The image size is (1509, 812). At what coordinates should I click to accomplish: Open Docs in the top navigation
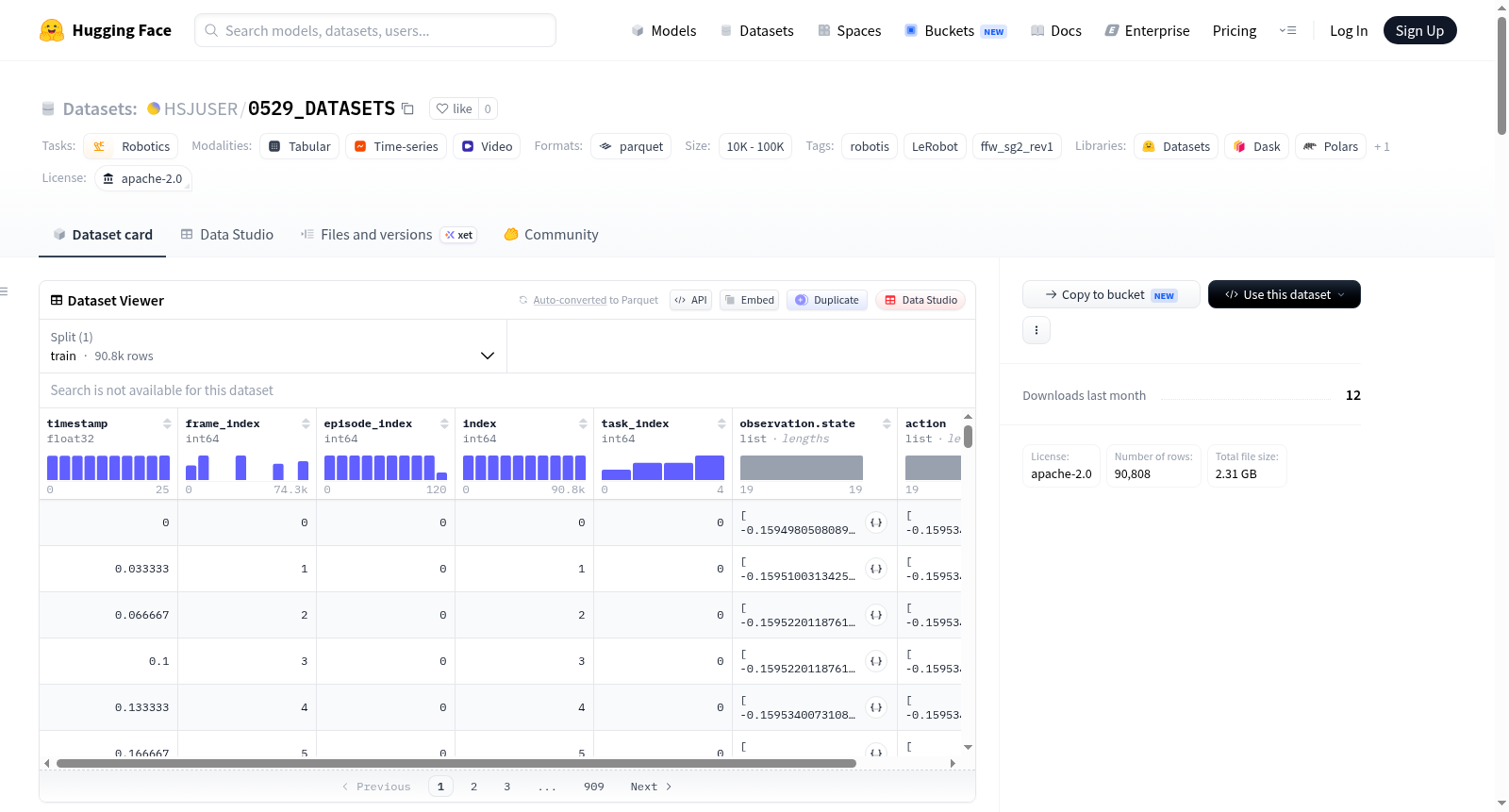pos(1056,30)
